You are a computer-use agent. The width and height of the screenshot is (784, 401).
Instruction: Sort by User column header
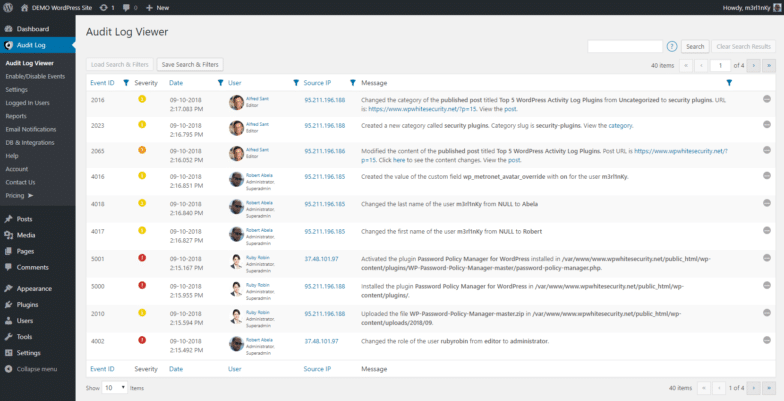(234, 83)
